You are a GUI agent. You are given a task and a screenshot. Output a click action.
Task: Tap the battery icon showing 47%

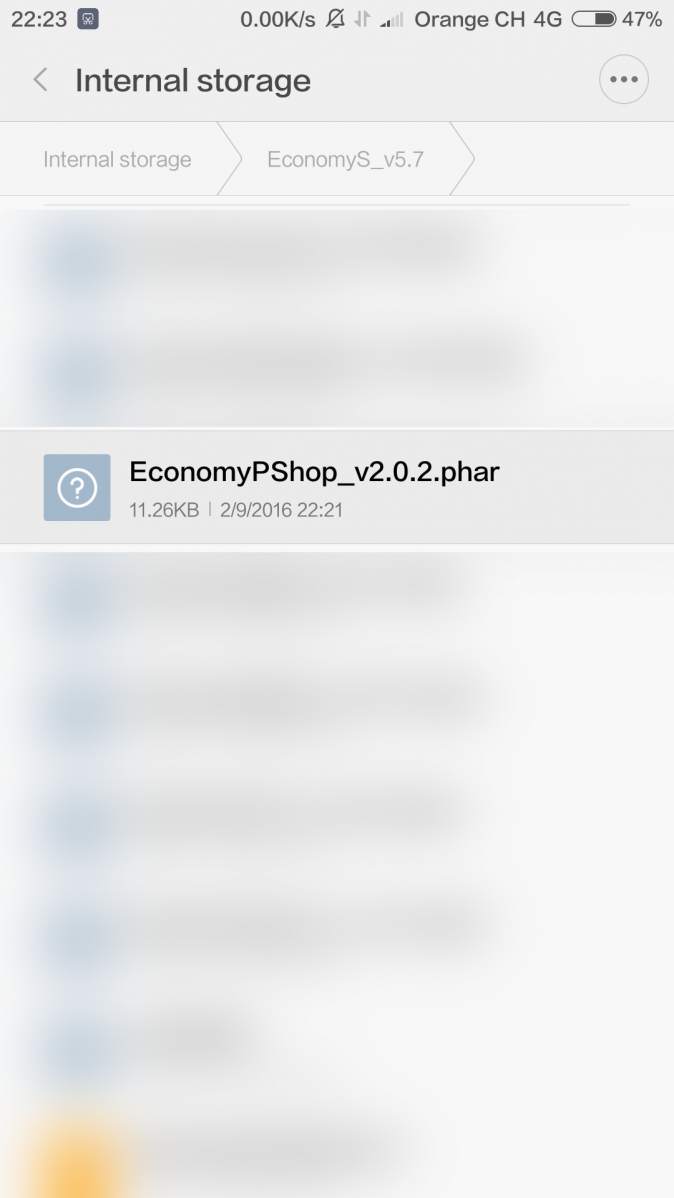point(594,19)
